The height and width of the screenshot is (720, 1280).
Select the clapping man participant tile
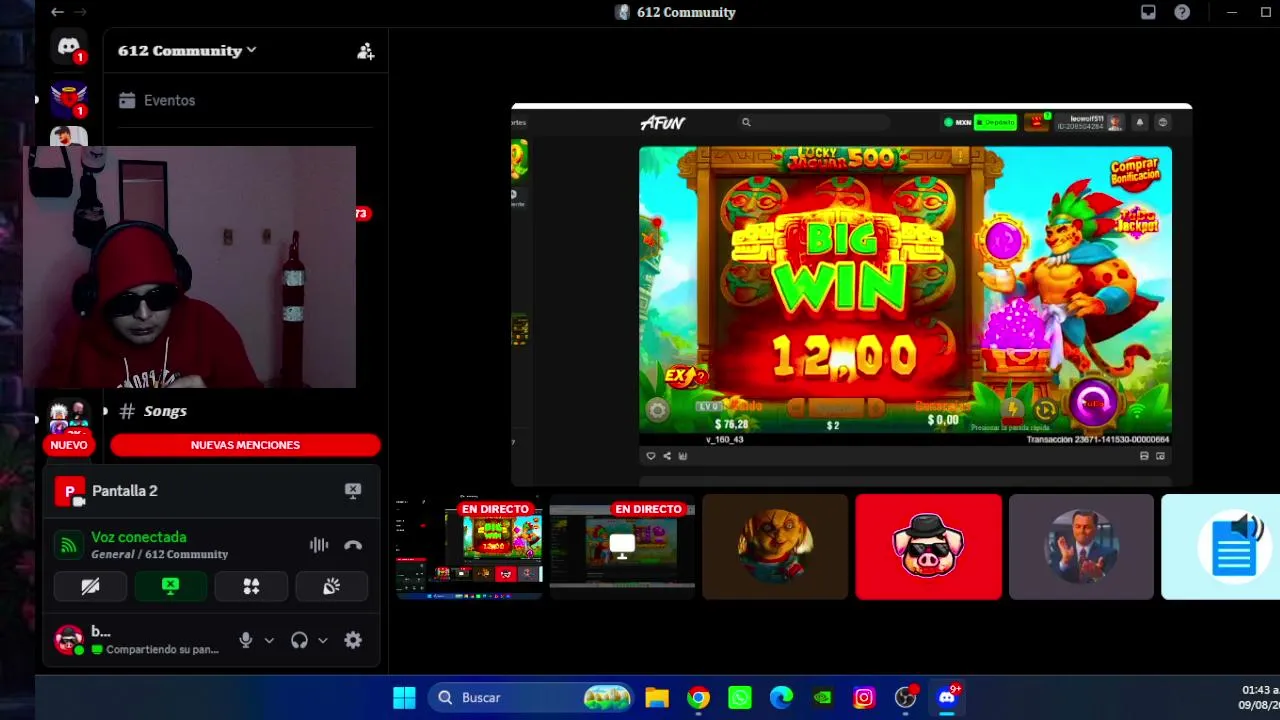(x=1081, y=547)
